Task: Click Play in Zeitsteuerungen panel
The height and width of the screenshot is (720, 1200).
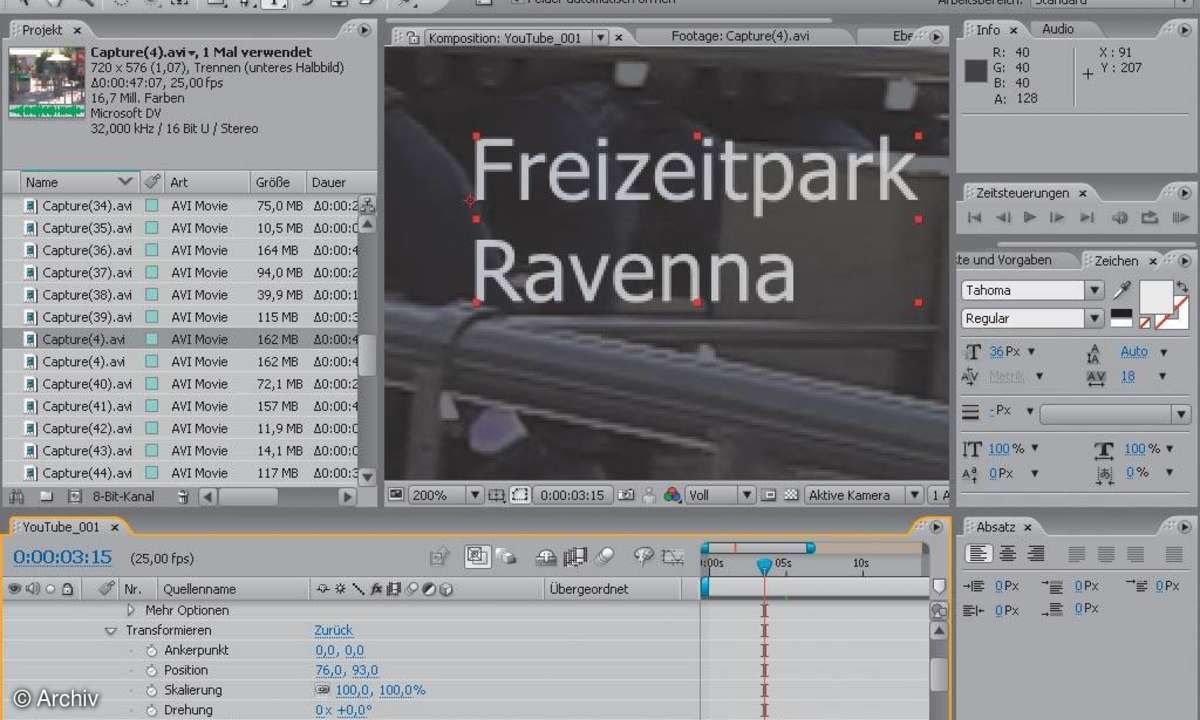Action: pos(1030,218)
